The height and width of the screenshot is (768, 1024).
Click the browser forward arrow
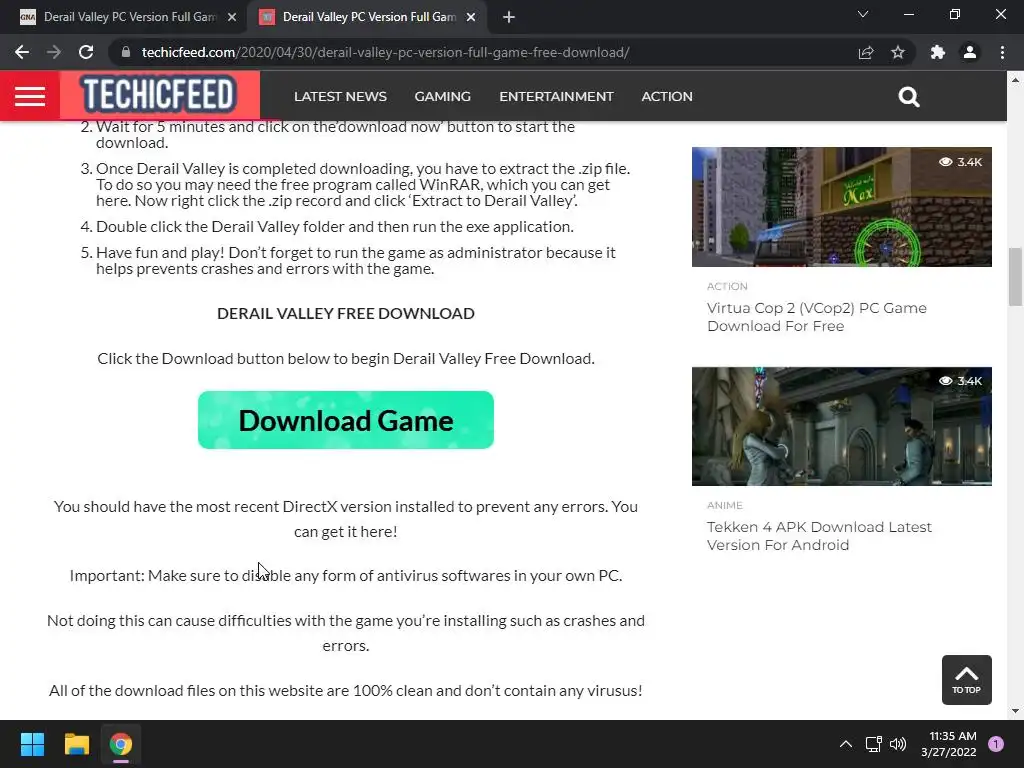tap(54, 52)
